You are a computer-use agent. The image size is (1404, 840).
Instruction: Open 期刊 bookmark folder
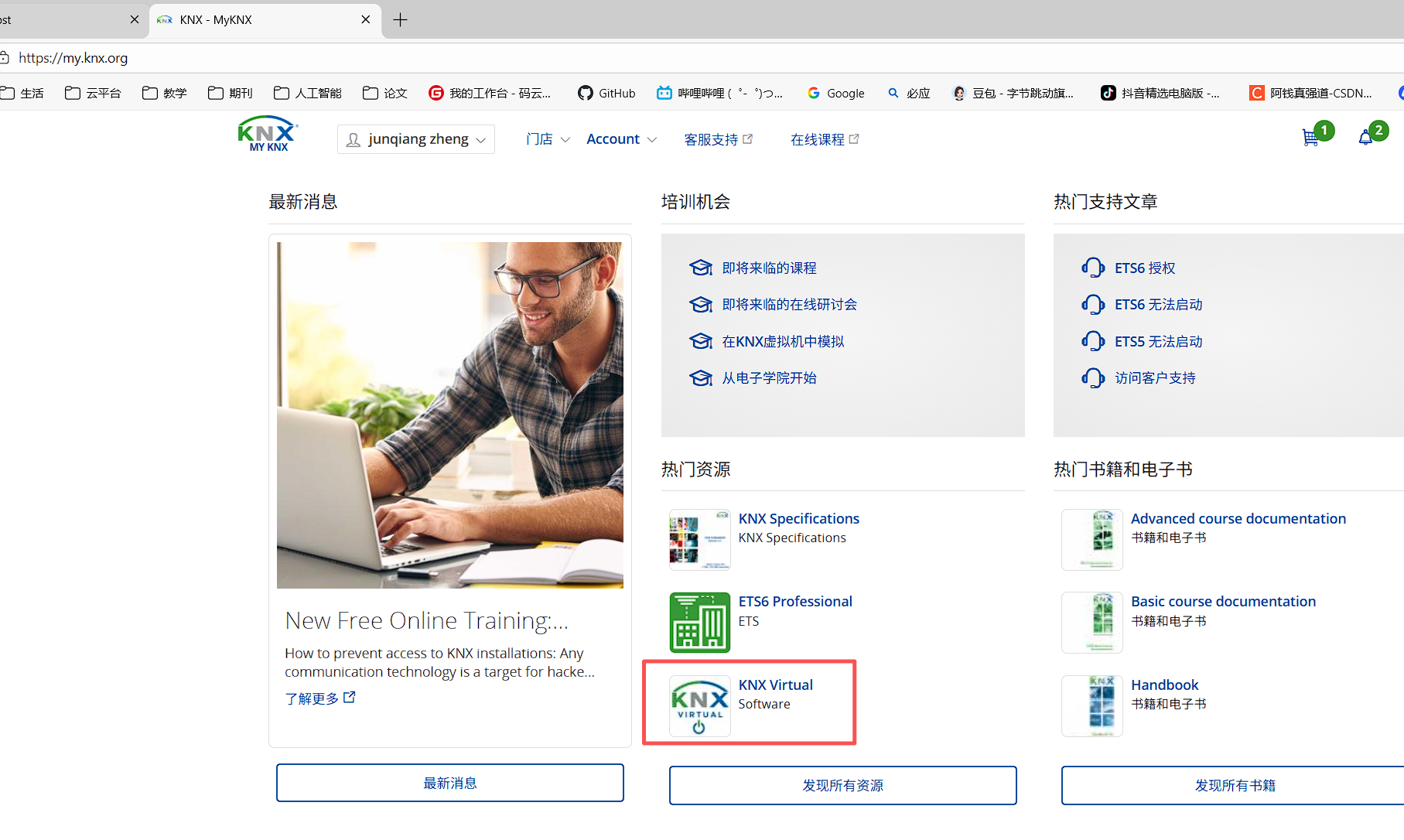pyautogui.click(x=231, y=93)
